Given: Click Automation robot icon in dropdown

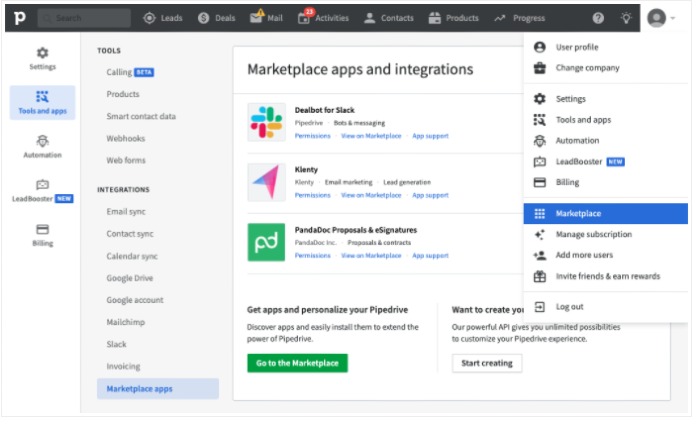Looking at the screenshot, I should click(539, 141).
